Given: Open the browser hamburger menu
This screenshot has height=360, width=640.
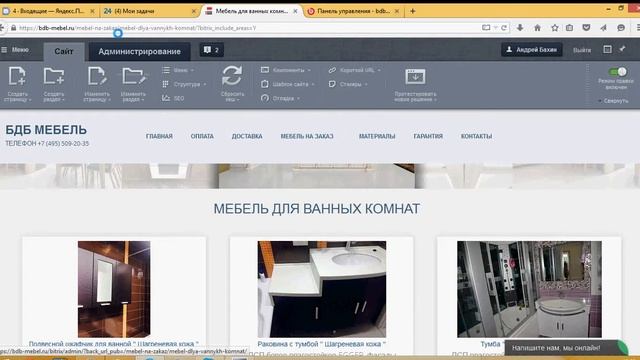Looking at the screenshot, I should click(x=638, y=28).
